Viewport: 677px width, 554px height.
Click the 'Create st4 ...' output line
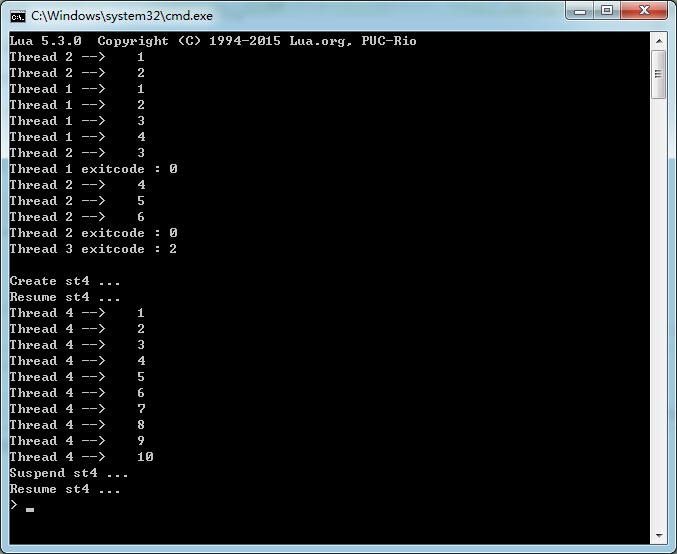coord(65,281)
